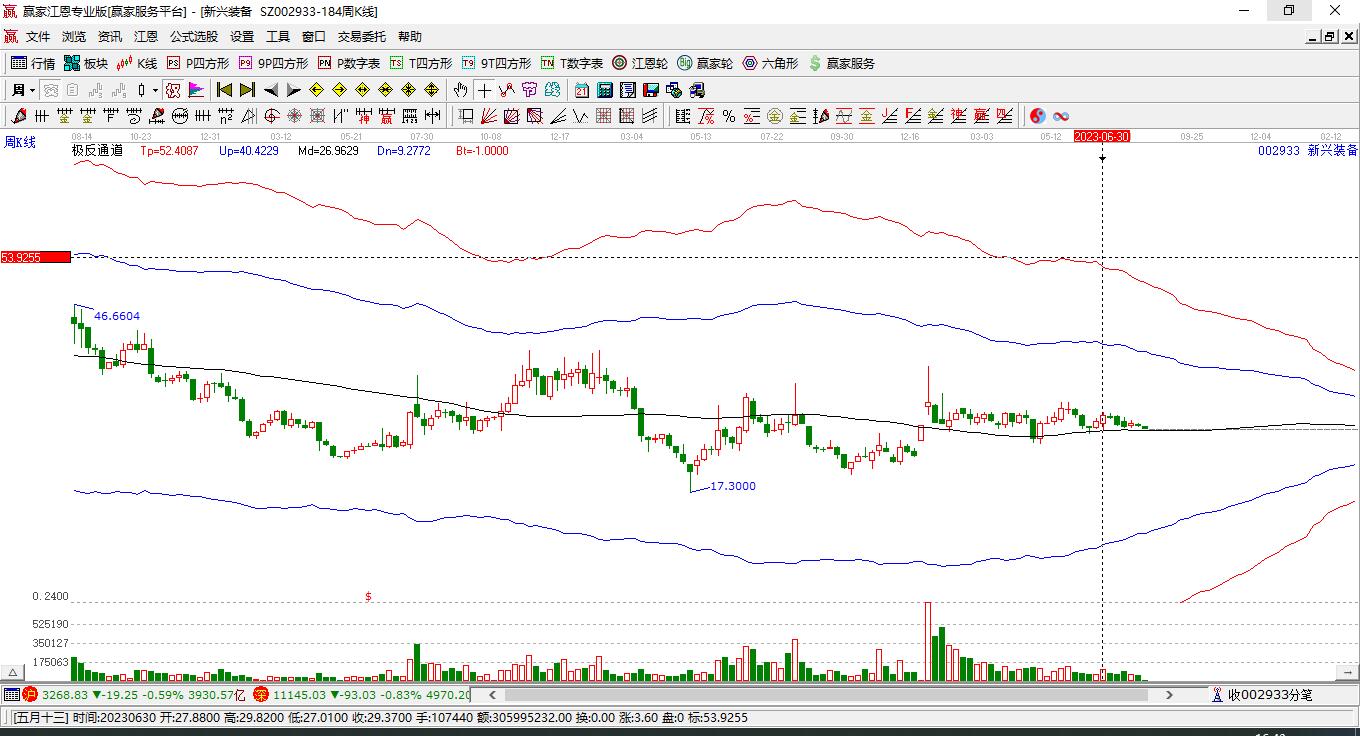Toggle the crosshair cursor mode
Image resolution: width=1360 pixels, height=736 pixels.
point(484,90)
